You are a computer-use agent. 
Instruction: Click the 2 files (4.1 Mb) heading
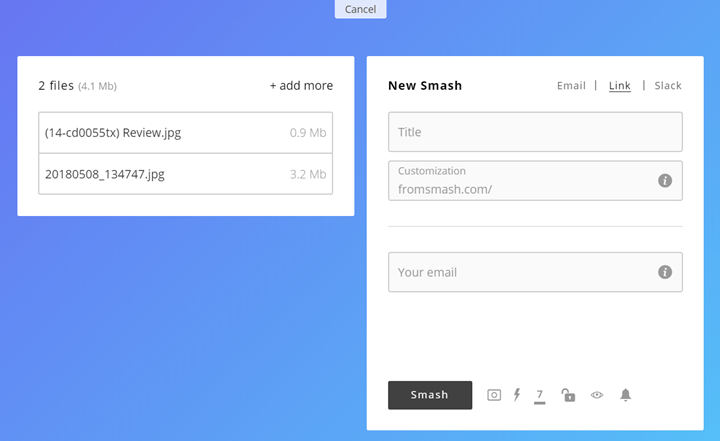click(x=78, y=85)
